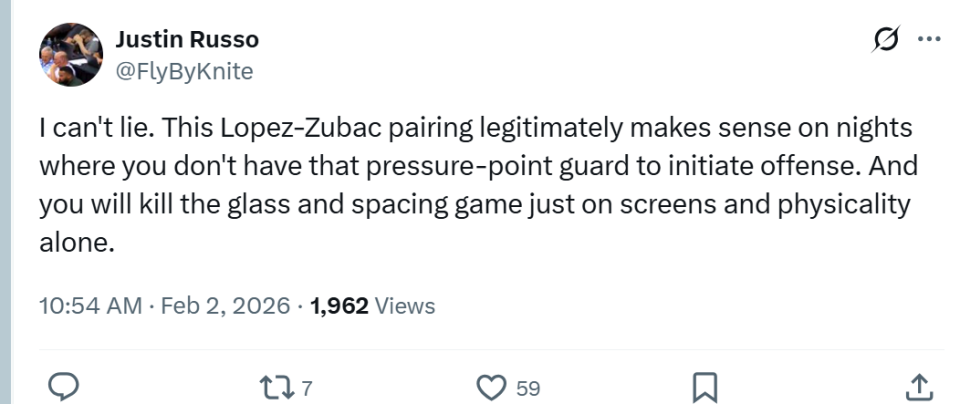960x404 pixels.
Task: Click the like count number 59
Action: [528, 387]
